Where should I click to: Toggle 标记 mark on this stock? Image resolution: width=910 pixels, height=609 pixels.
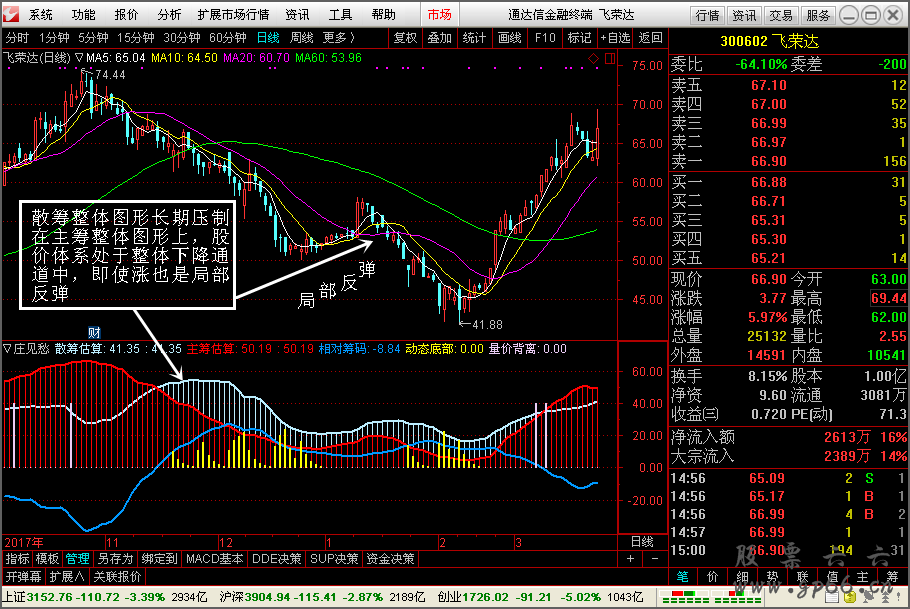[x=579, y=38]
